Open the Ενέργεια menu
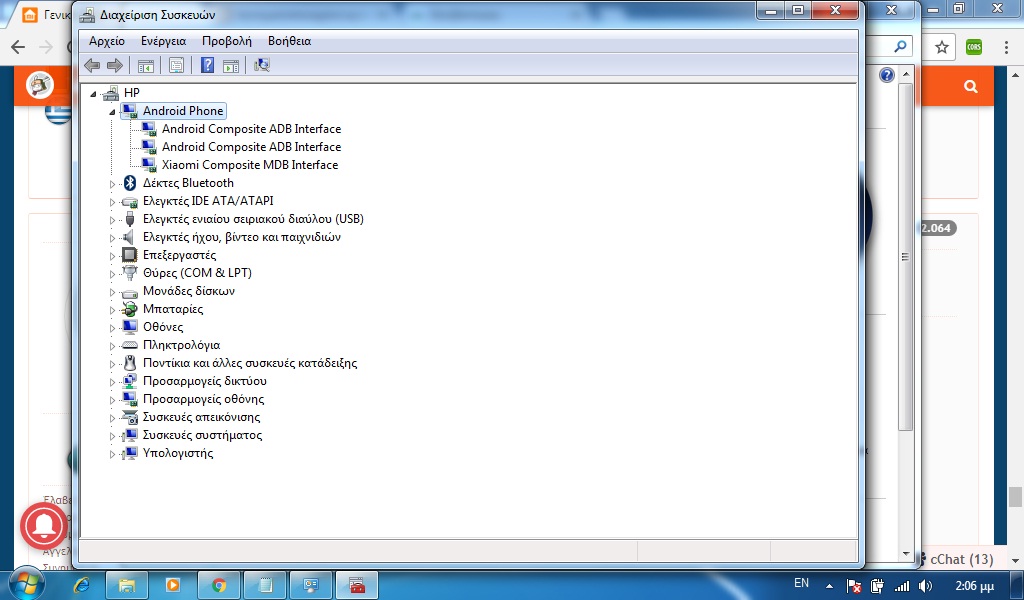 pyautogui.click(x=163, y=41)
